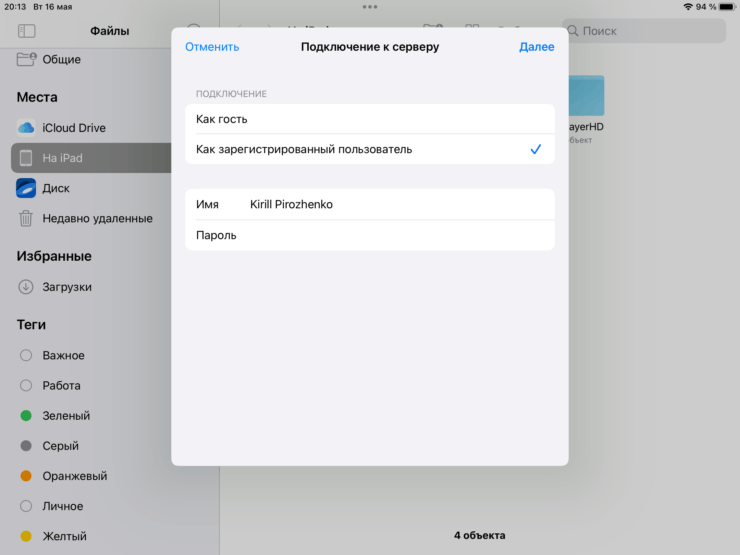Open the Загрузки favorites folder
The image size is (740, 555).
[x=66, y=287]
